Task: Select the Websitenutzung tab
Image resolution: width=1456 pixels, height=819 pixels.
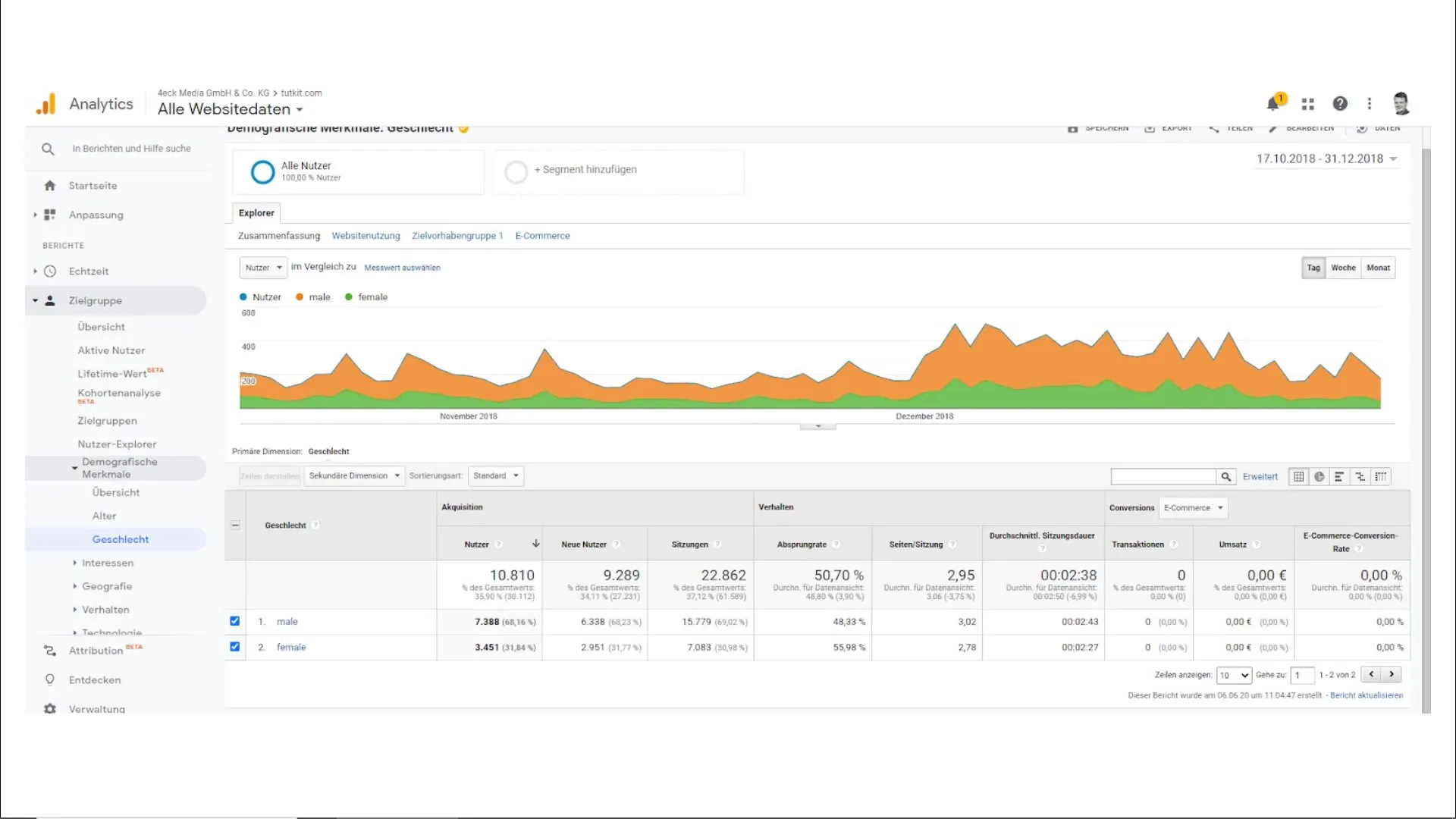Action: point(365,235)
